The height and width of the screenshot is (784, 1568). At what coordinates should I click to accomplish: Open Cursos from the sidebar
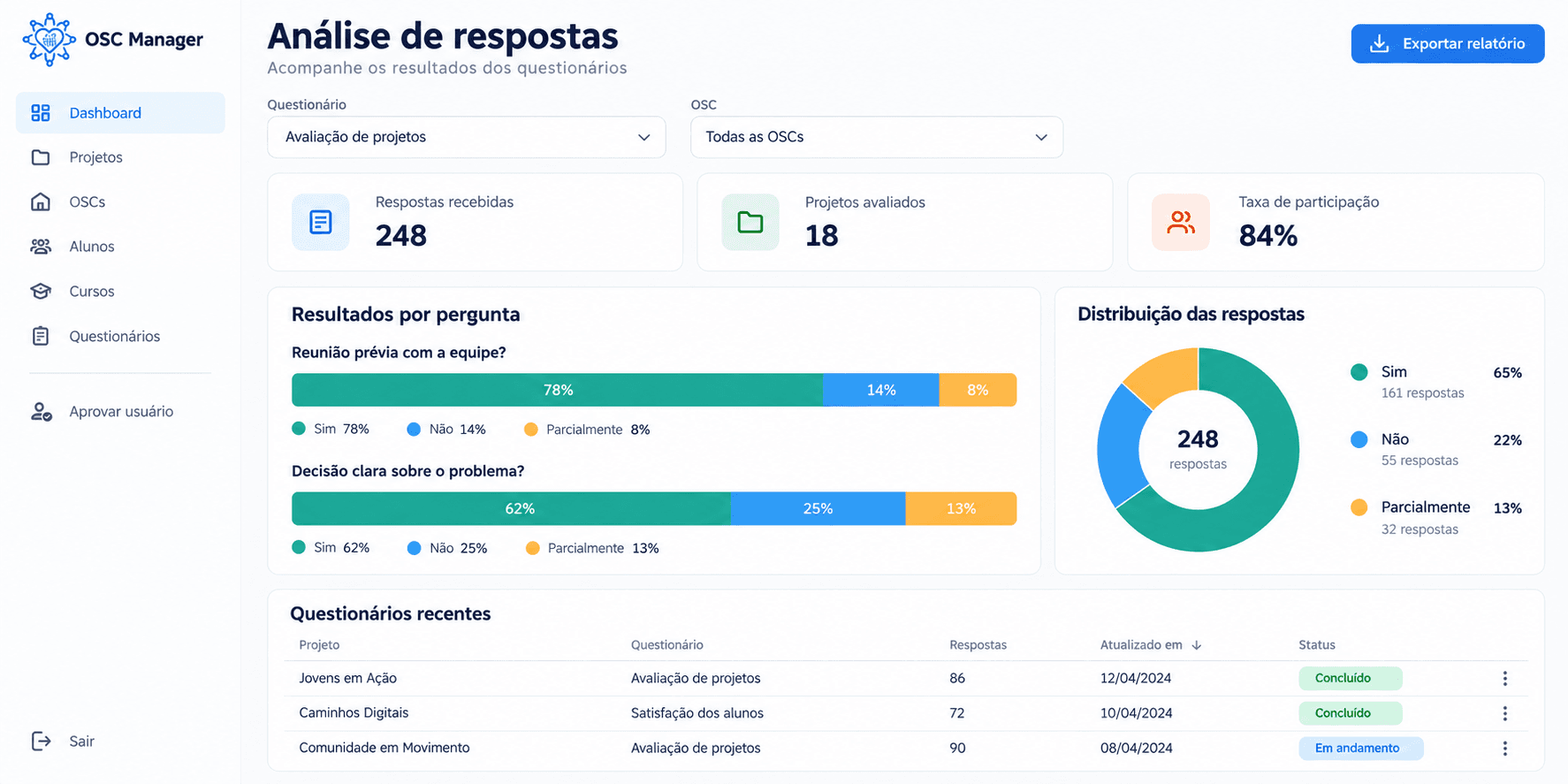pos(120,292)
